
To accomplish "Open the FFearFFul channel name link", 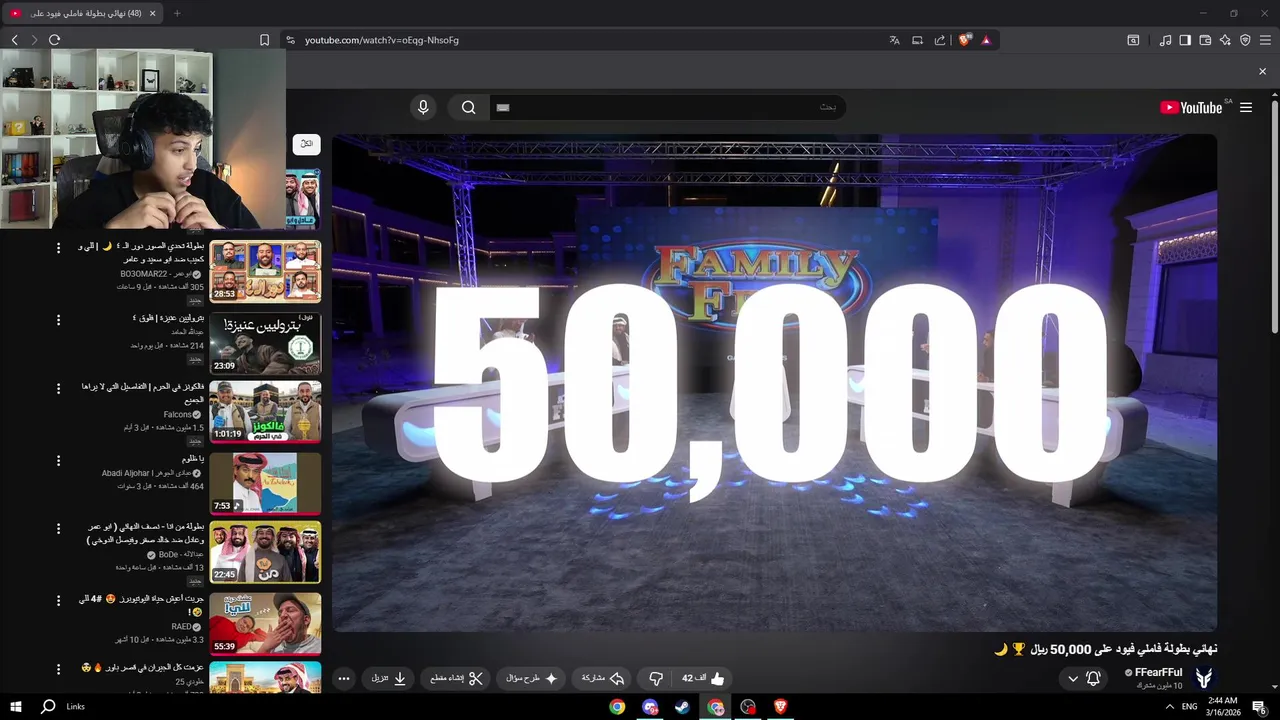I will [x=1158, y=672].
